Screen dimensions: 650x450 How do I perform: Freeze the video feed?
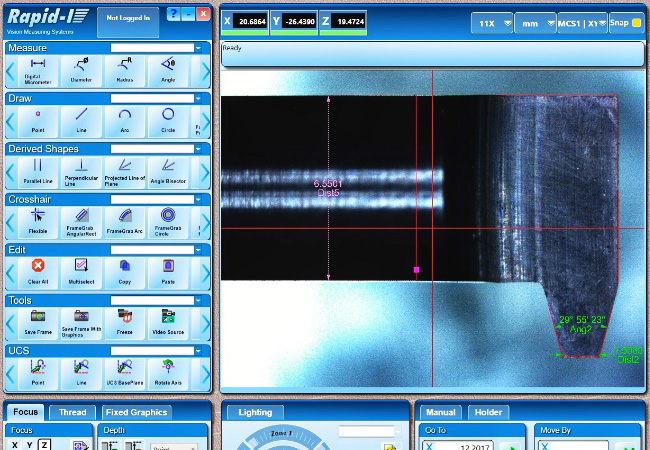124,320
